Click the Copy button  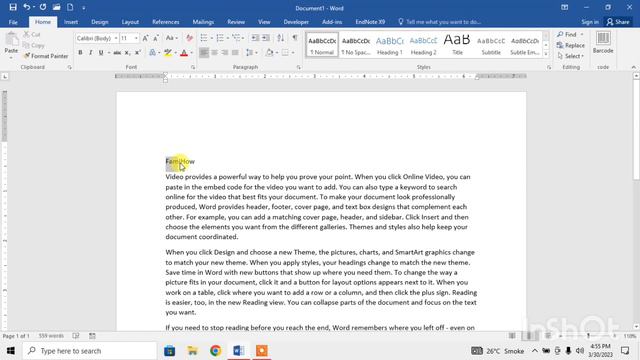(x=33, y=45)
